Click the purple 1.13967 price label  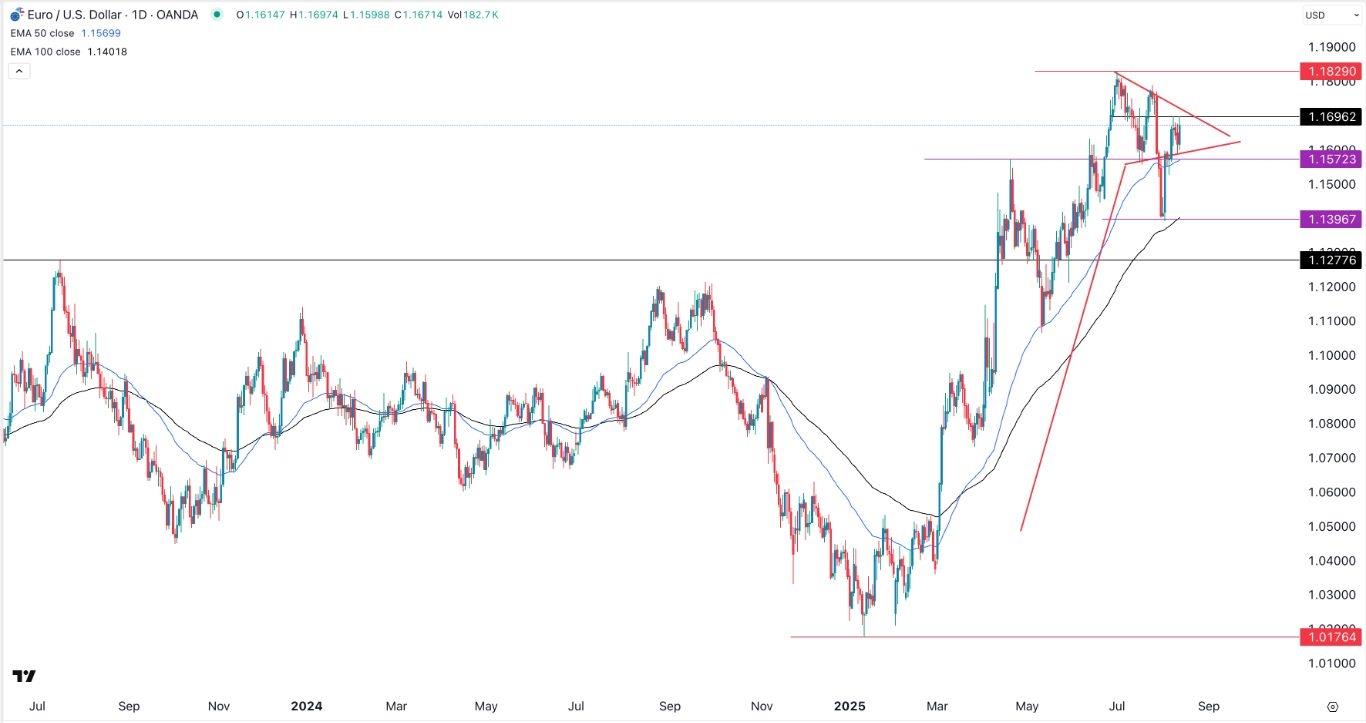click(x=1329, y=219)
